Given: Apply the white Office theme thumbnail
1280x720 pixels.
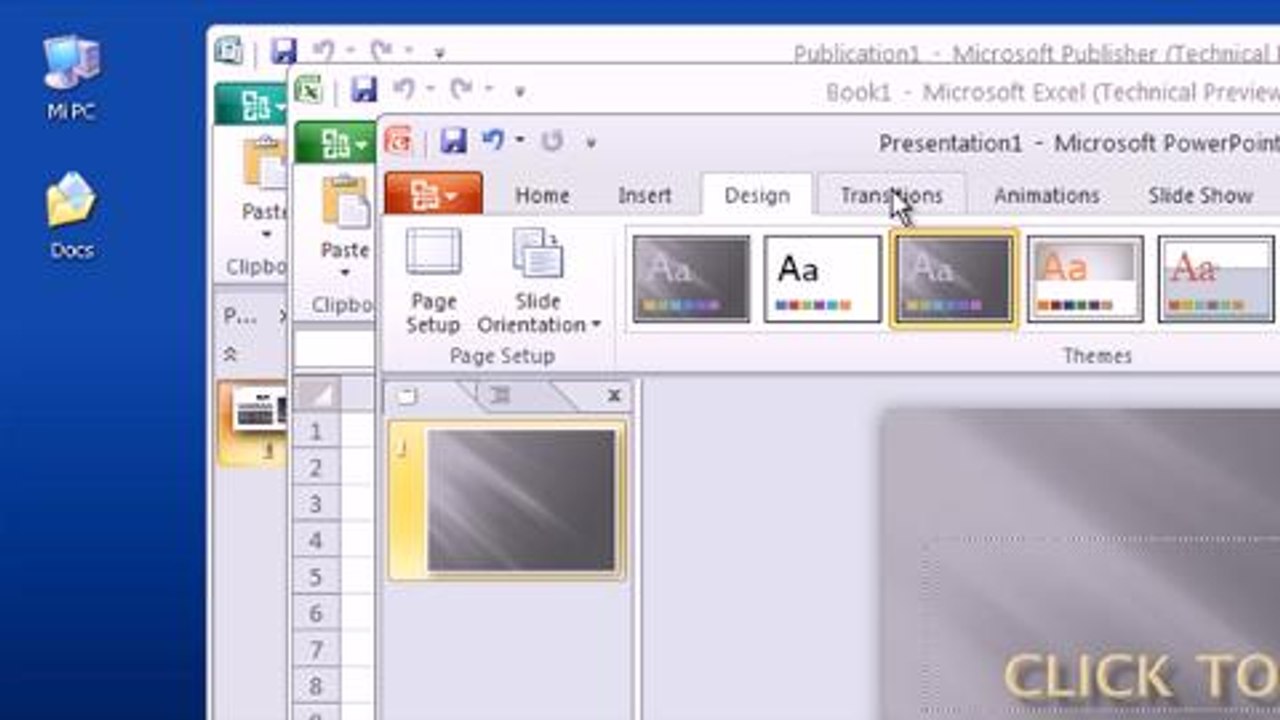Looking at the screenshot, I should point(822,278).
